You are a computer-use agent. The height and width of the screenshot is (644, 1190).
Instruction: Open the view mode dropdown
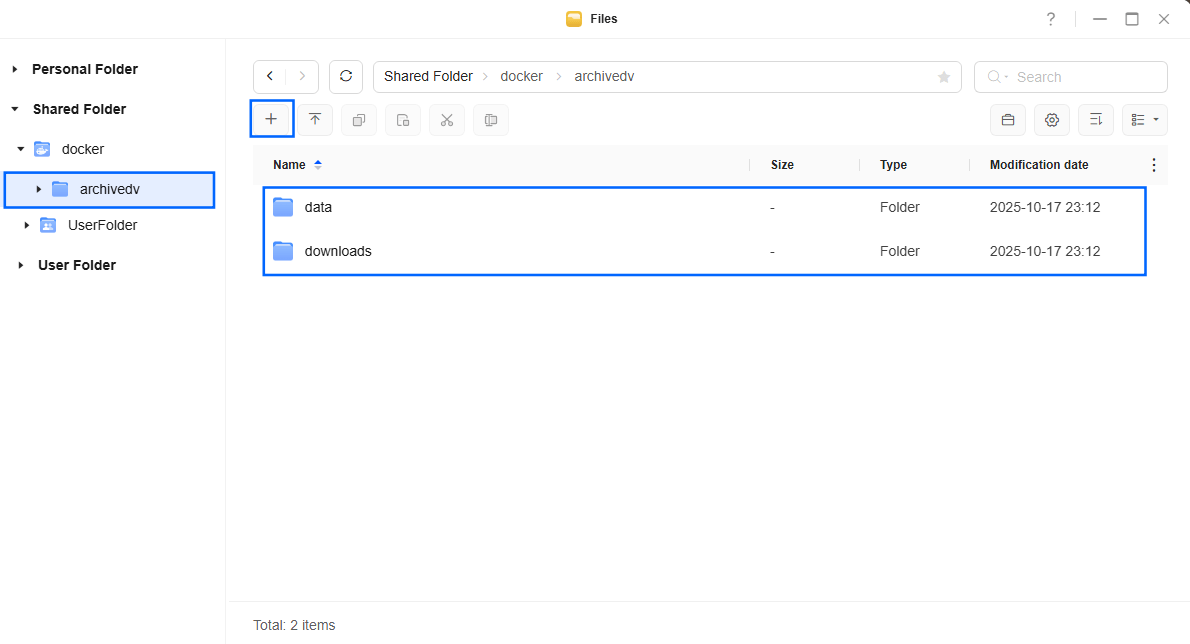[1145, 120]
